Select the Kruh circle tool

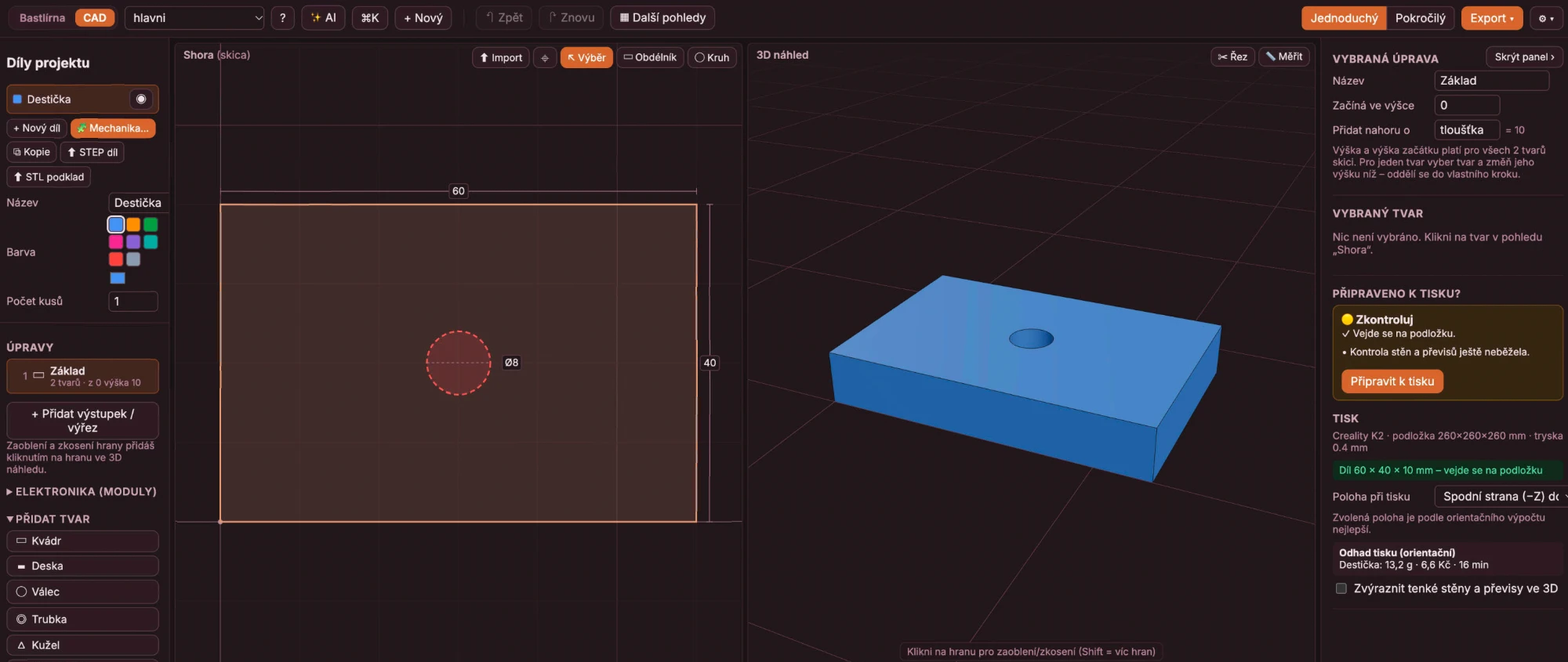coord(712,58)
